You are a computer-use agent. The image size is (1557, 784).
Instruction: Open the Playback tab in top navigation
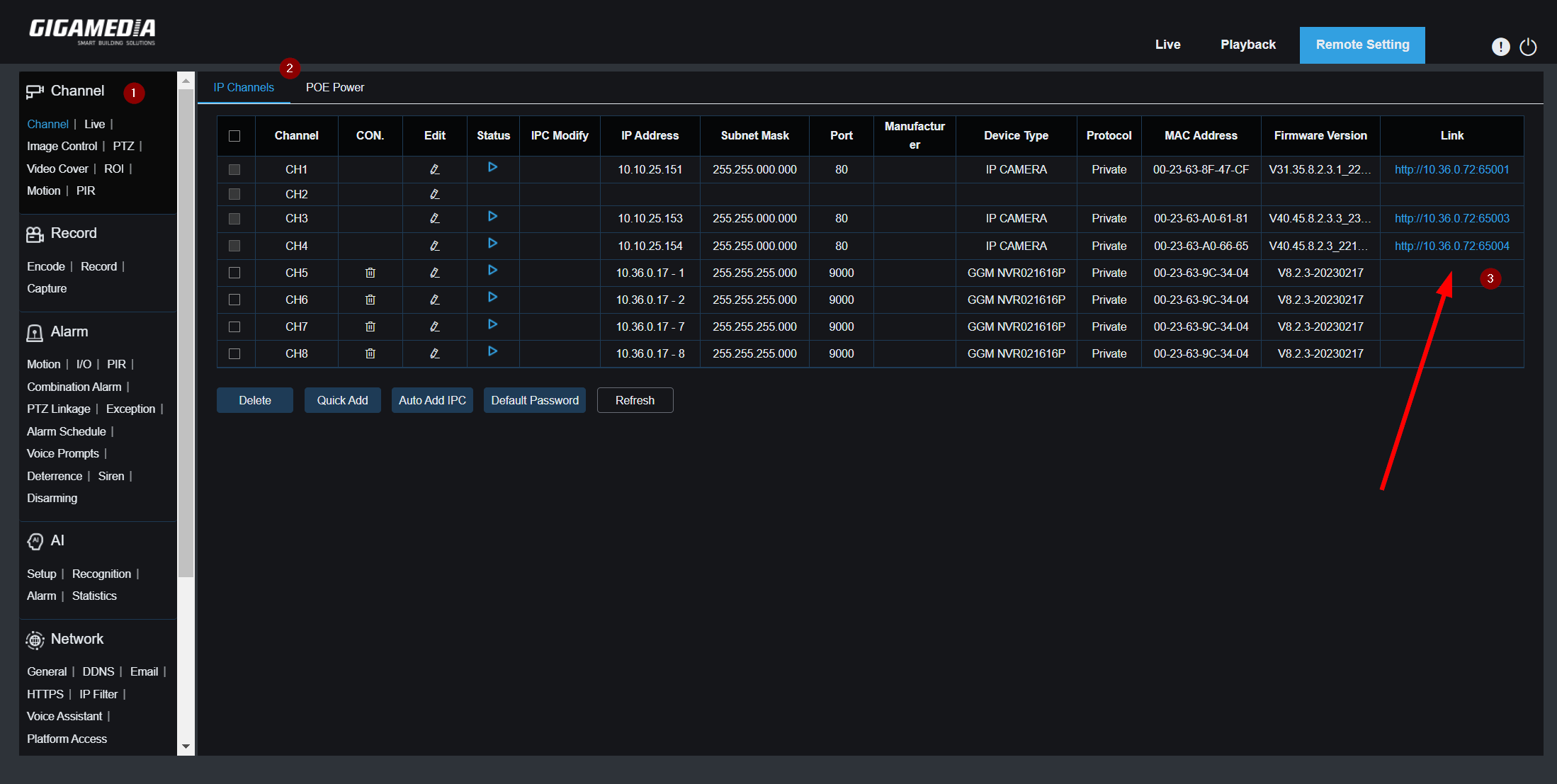(x=1247, y=45)
